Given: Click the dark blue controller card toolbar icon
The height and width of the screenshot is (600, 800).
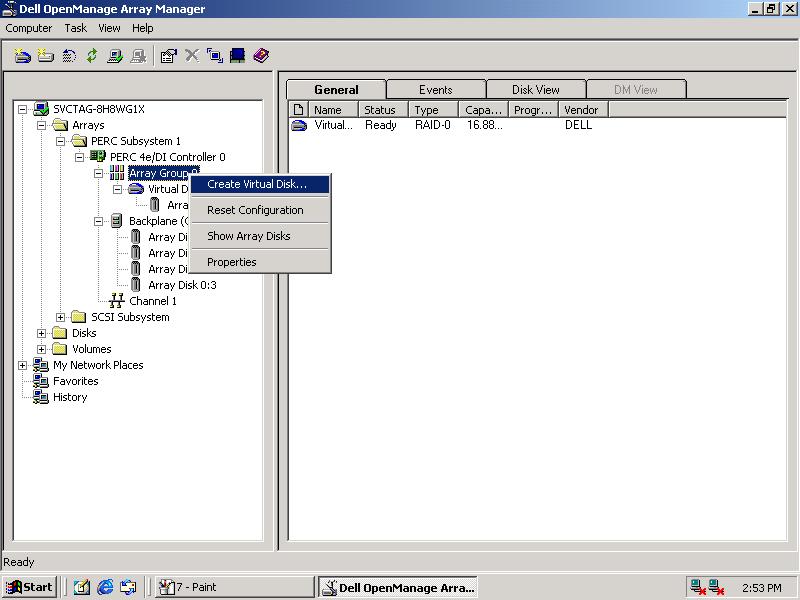Looking at the screenshot, I should click(237, 56).
